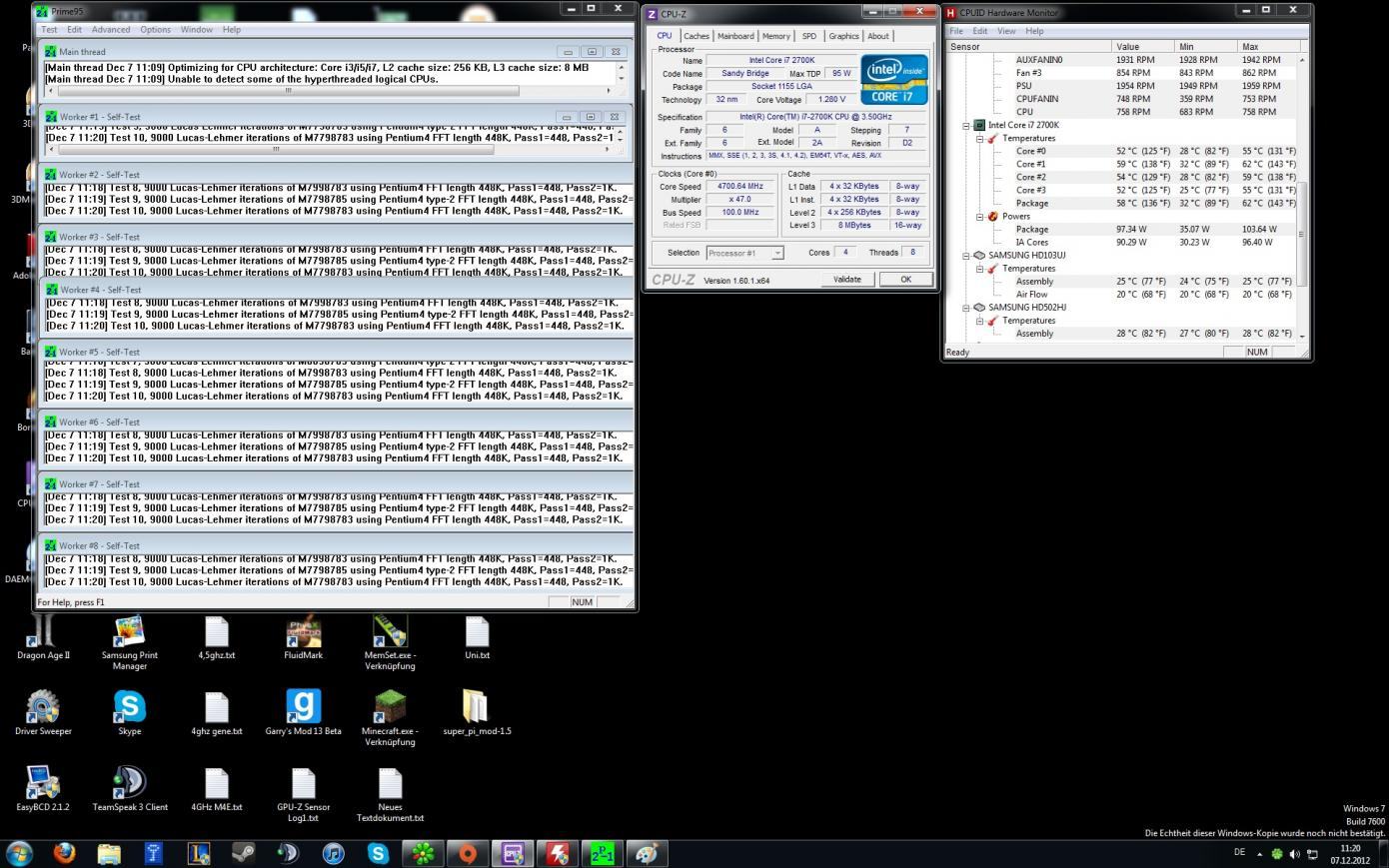The image size is (1389, 868).
Task: Open the File menu in HWMonitor
Action: click(956, 31)
